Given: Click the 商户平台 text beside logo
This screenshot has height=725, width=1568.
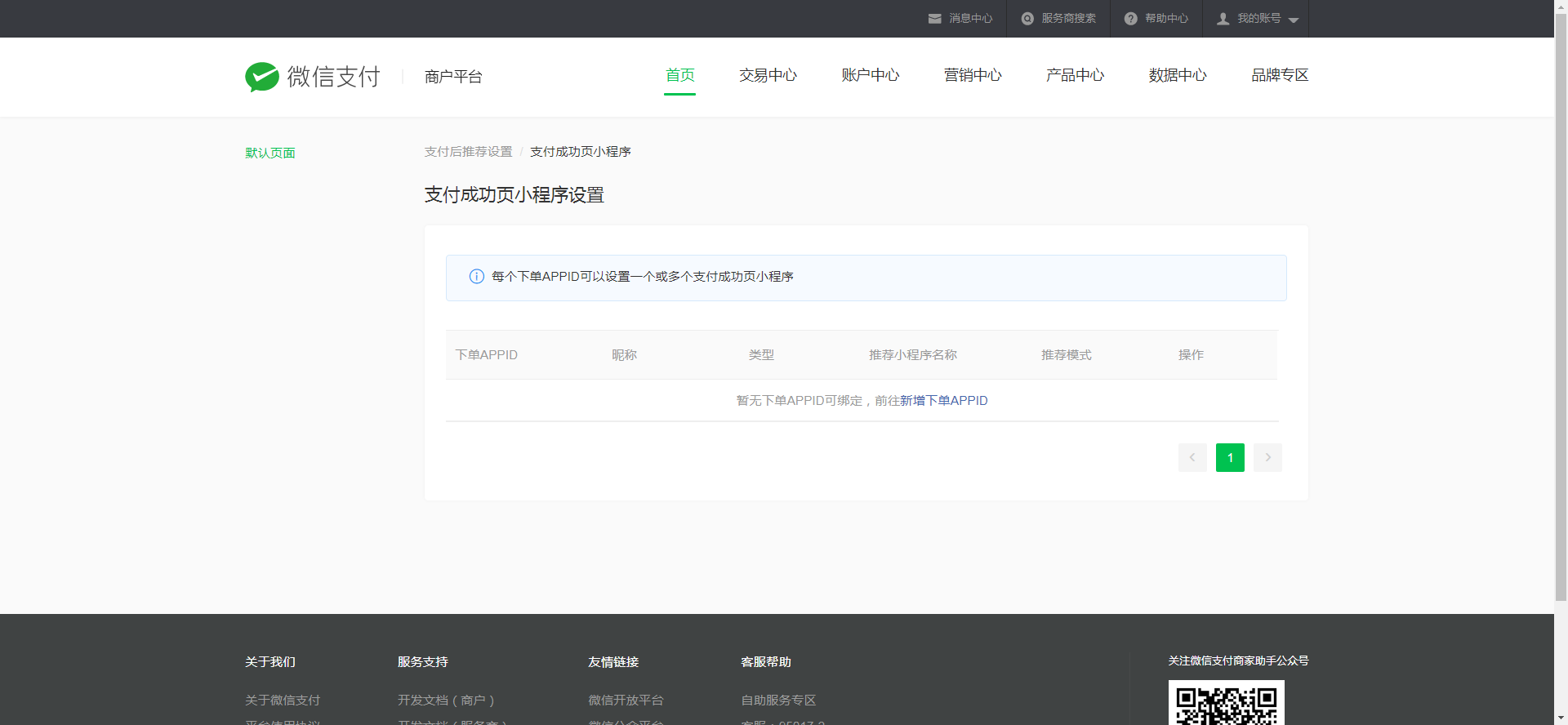Looking at the screenshot, I should click(453, 77).
